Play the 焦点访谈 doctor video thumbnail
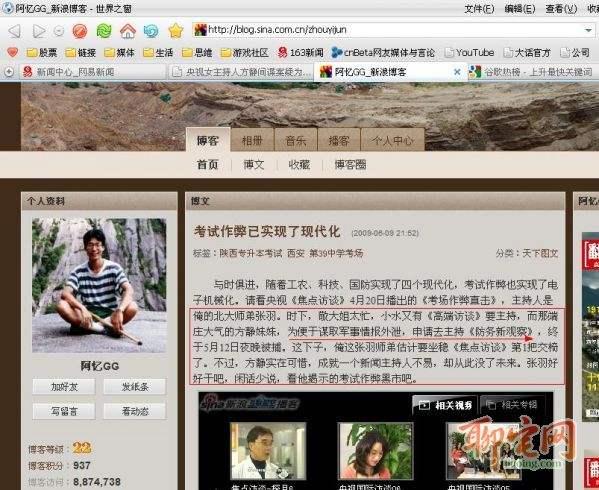This screenshot has height=490, width=599. click(268, 451)
